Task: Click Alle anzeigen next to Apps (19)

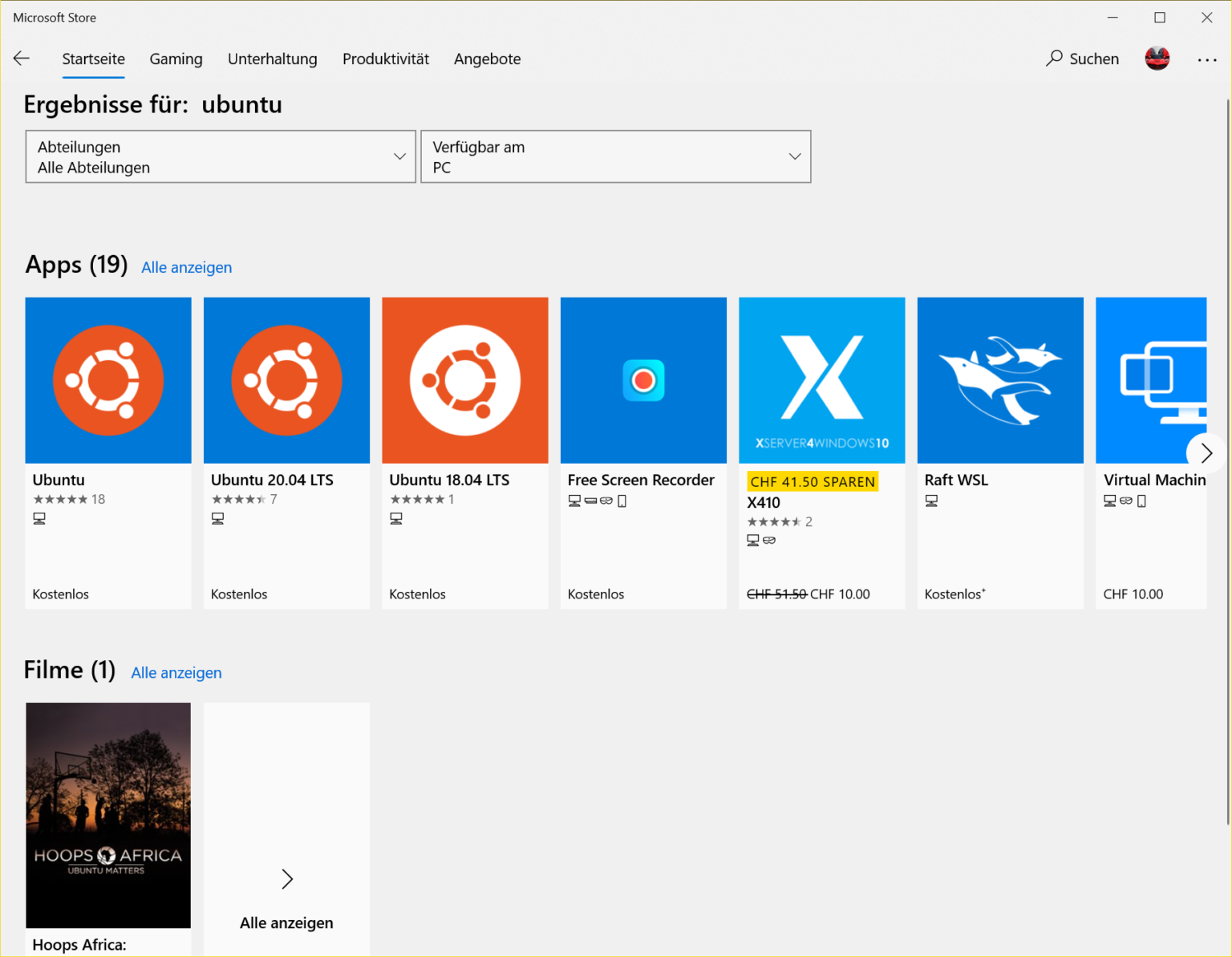Action: [x=187, y=267]
